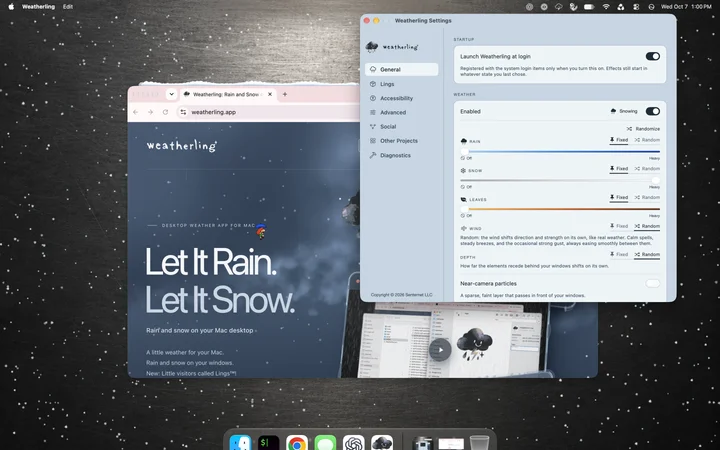The width and height of the screenshot is (720, 450).
Task: Set Snow mode to Random
Action: pyautogui.click(x=647, y=169)
